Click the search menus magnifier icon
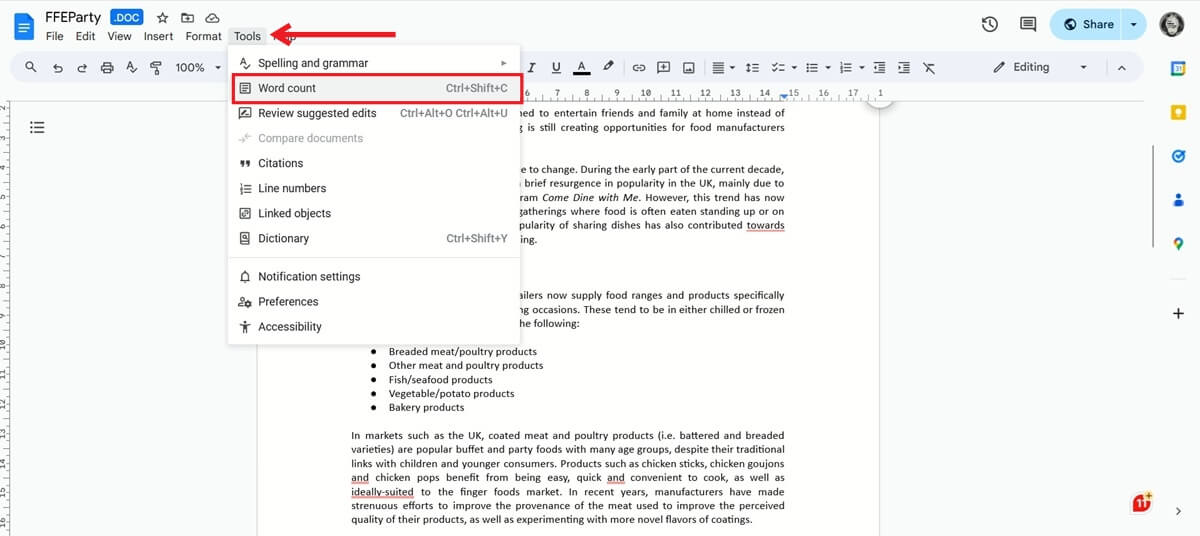The height and width of the screenshot is (536, 1200). 31,67
